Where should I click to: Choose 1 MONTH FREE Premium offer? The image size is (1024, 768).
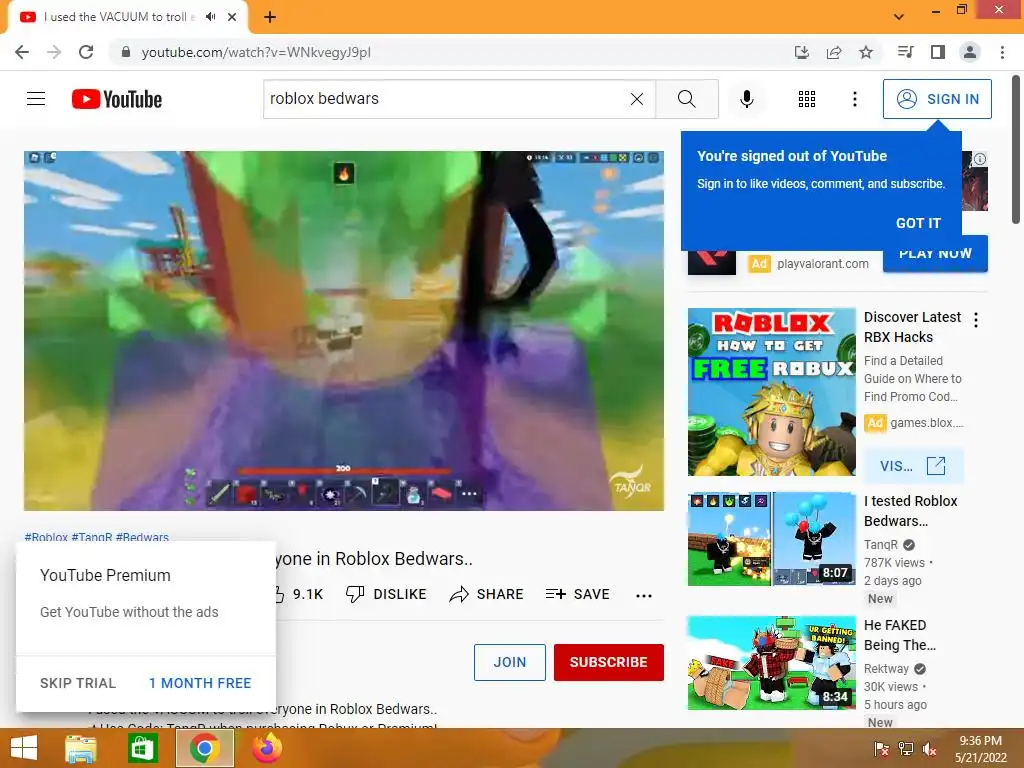coord(200,683)
